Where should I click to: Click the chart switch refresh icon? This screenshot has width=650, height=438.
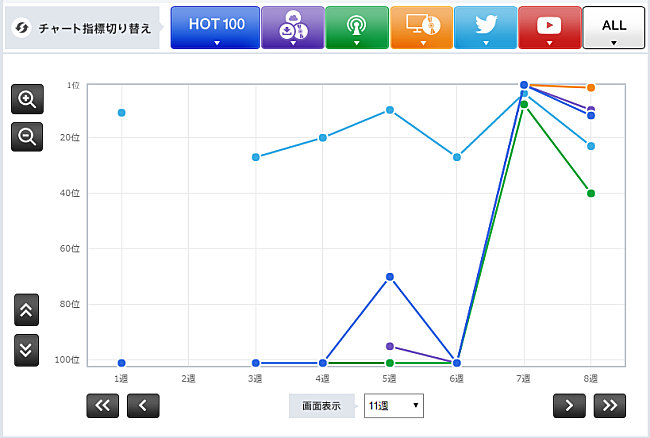[x=20, y=28]
